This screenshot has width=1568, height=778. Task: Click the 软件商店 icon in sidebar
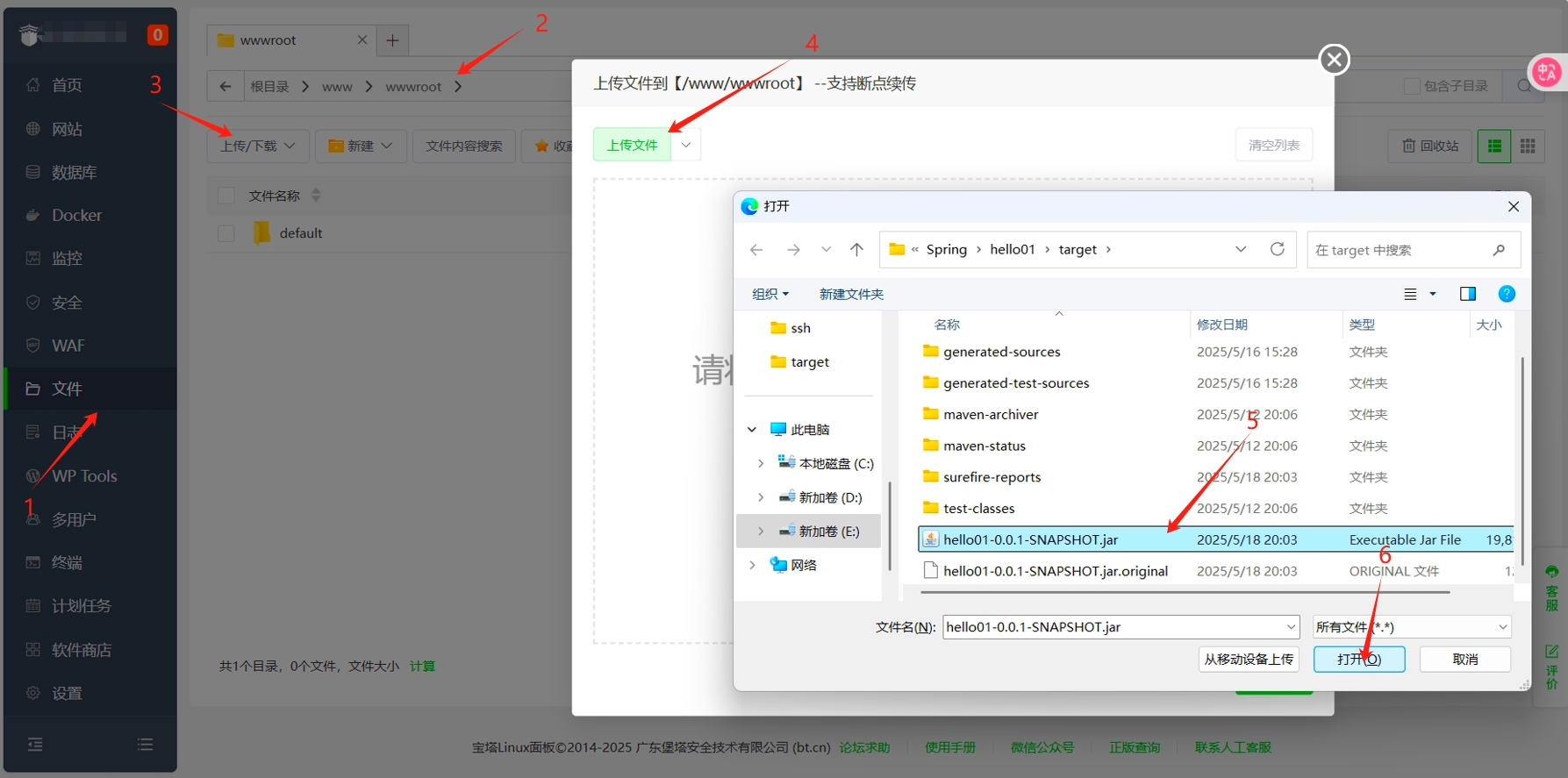(33, 650)
